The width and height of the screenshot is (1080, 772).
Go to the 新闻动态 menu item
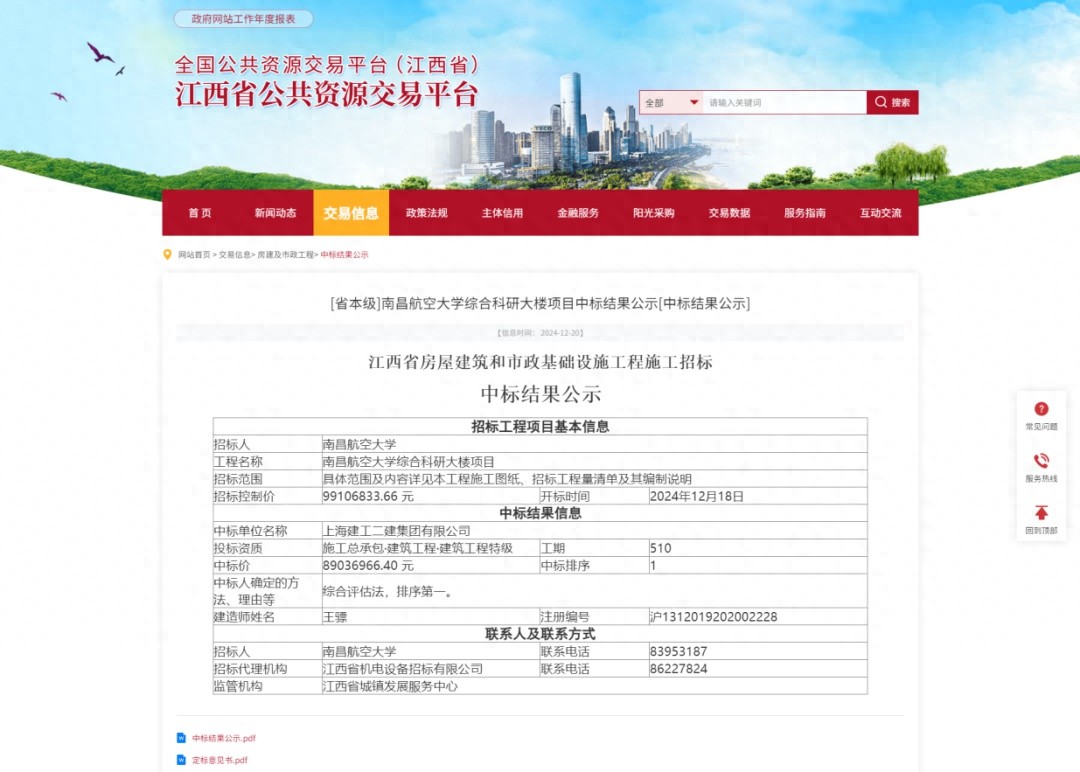[x=275, y=213]
